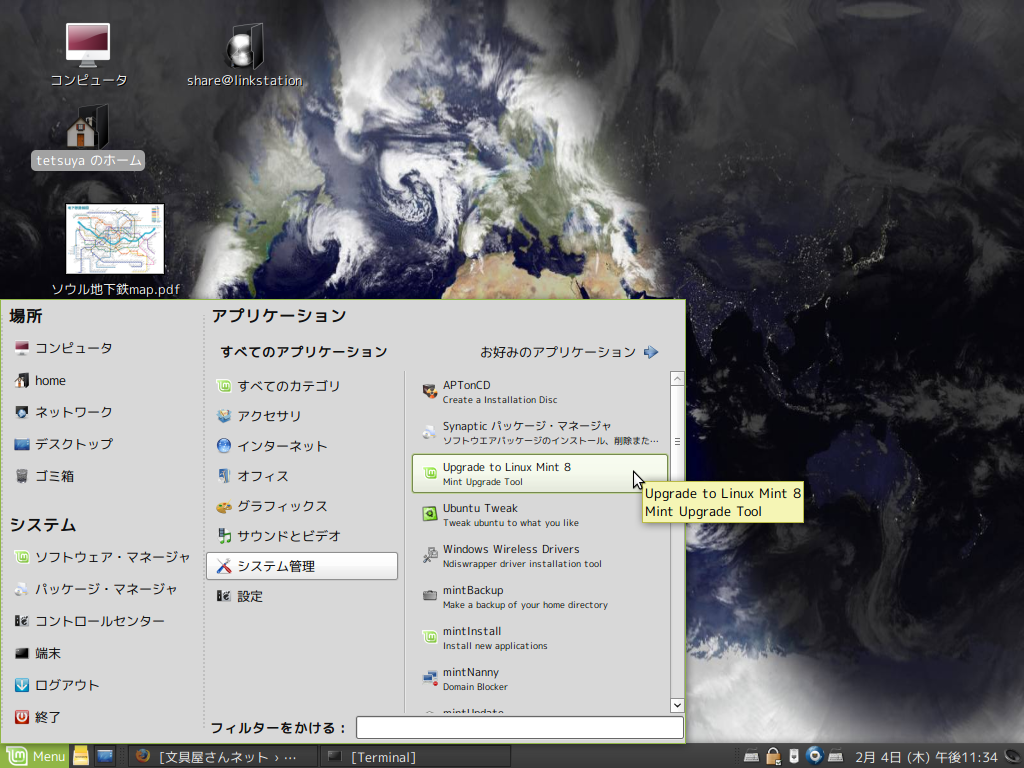Click the first keyboard input tray icon
Image resolution: width=1024 pixels, height=768 pixels.
coord(752,757)
